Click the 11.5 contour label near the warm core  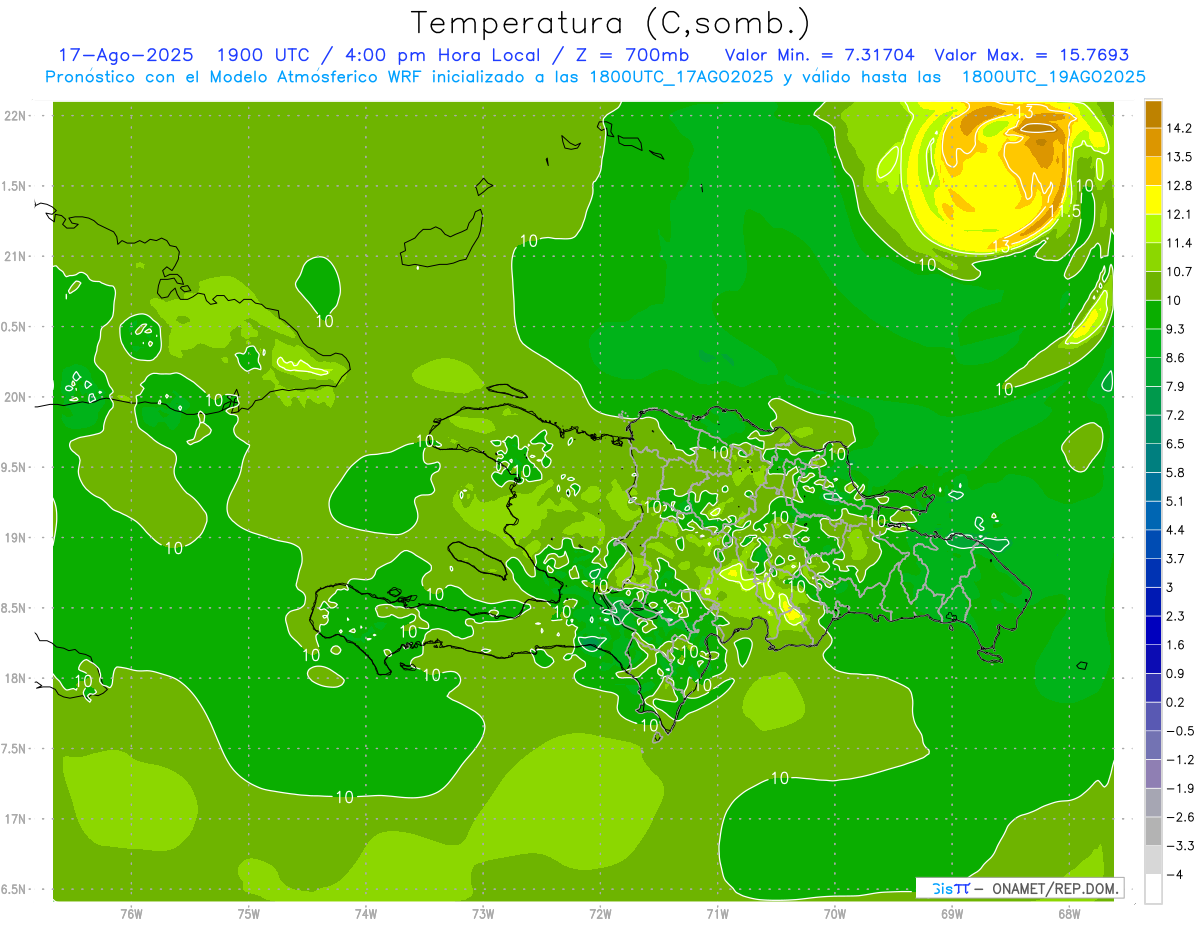tap(1064, 211)
